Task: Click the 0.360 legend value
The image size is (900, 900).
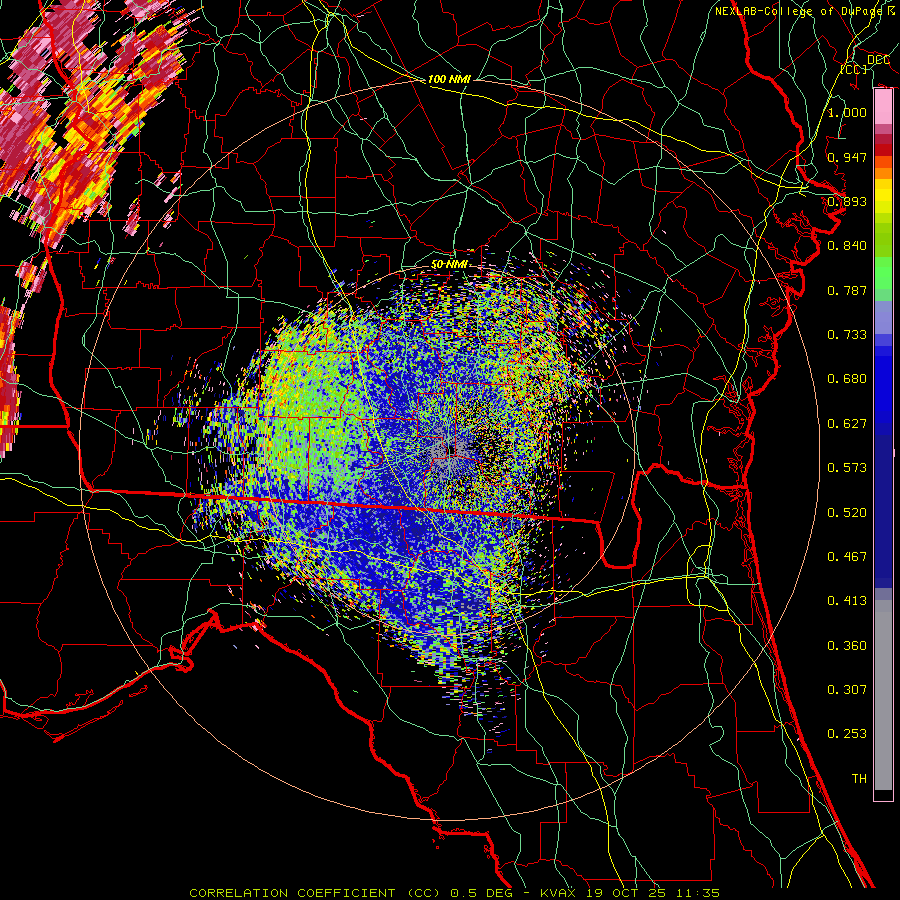Action: (847, 646)
